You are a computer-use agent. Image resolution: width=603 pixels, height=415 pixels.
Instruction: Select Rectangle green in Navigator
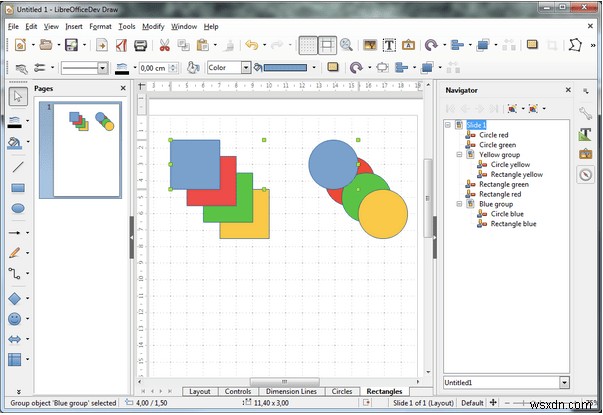click(504, 184)
